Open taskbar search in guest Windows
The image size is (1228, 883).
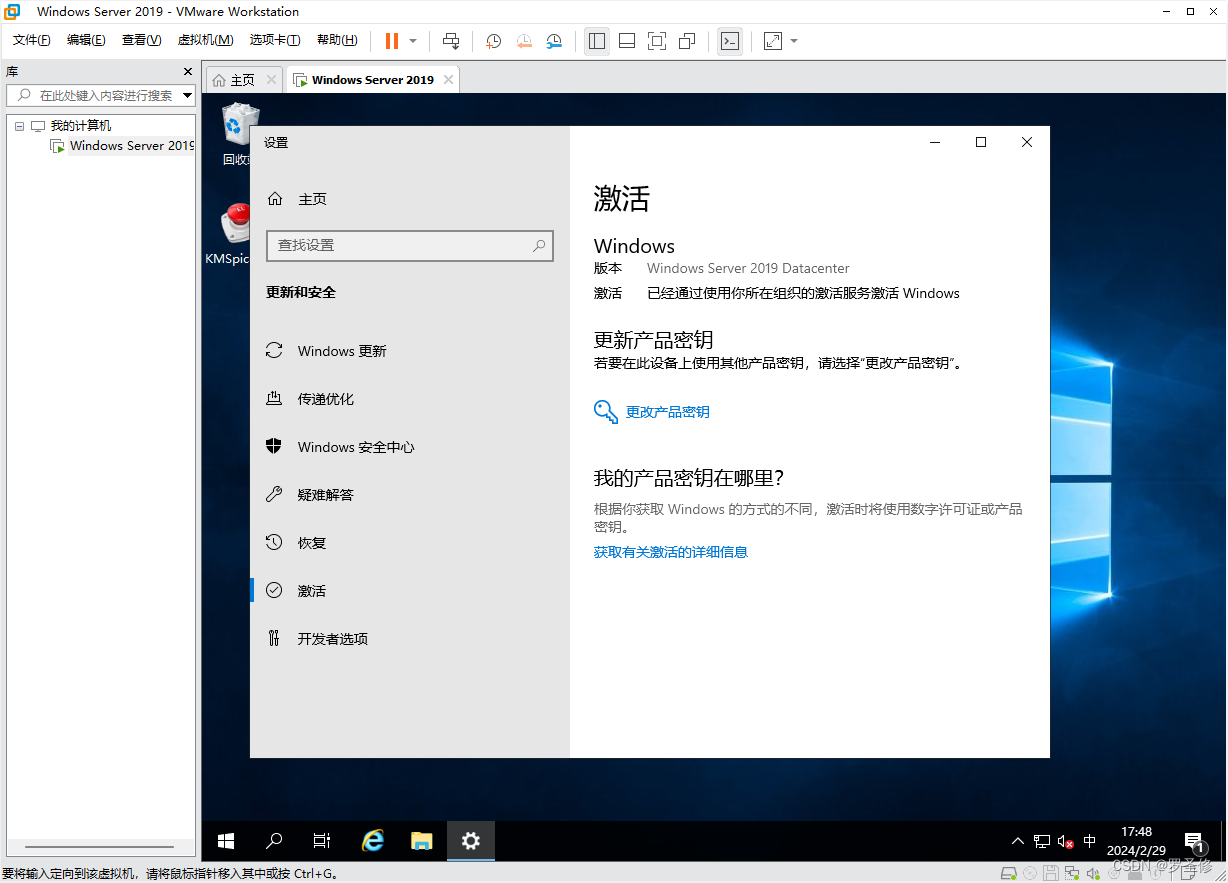(x=274, y=841)
